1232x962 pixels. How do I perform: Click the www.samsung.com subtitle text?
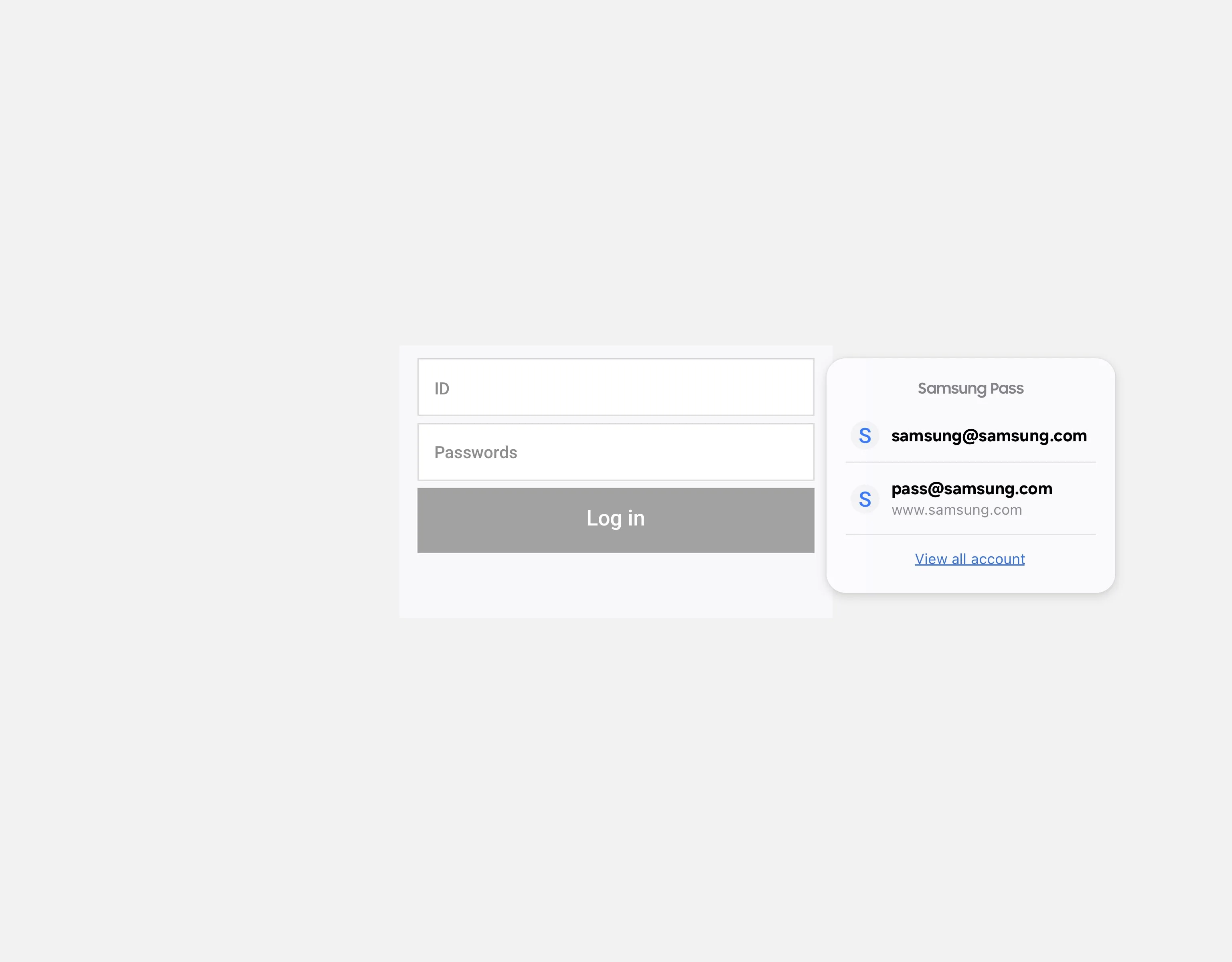[957, 510]
